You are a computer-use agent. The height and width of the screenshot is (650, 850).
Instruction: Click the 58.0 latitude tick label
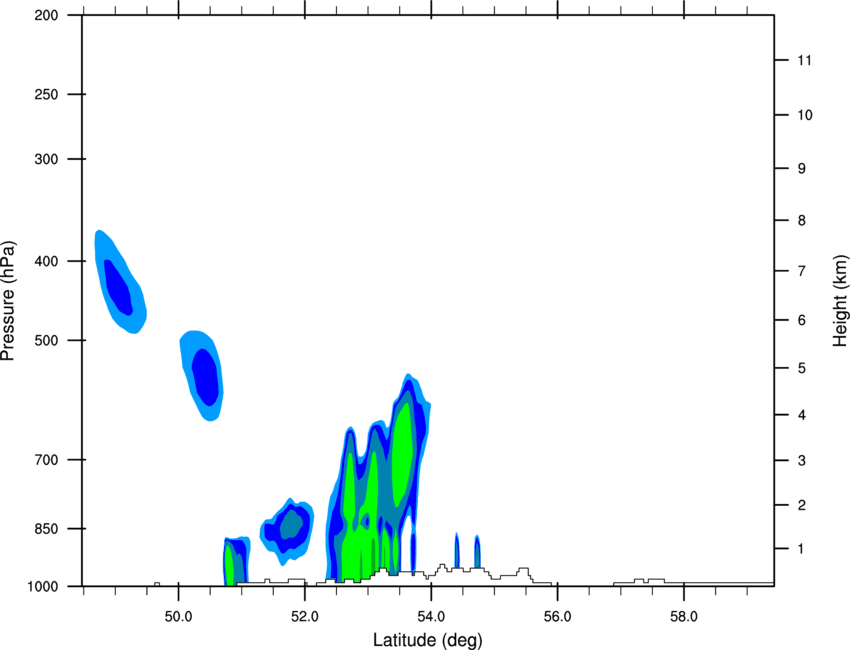(684, 617)
